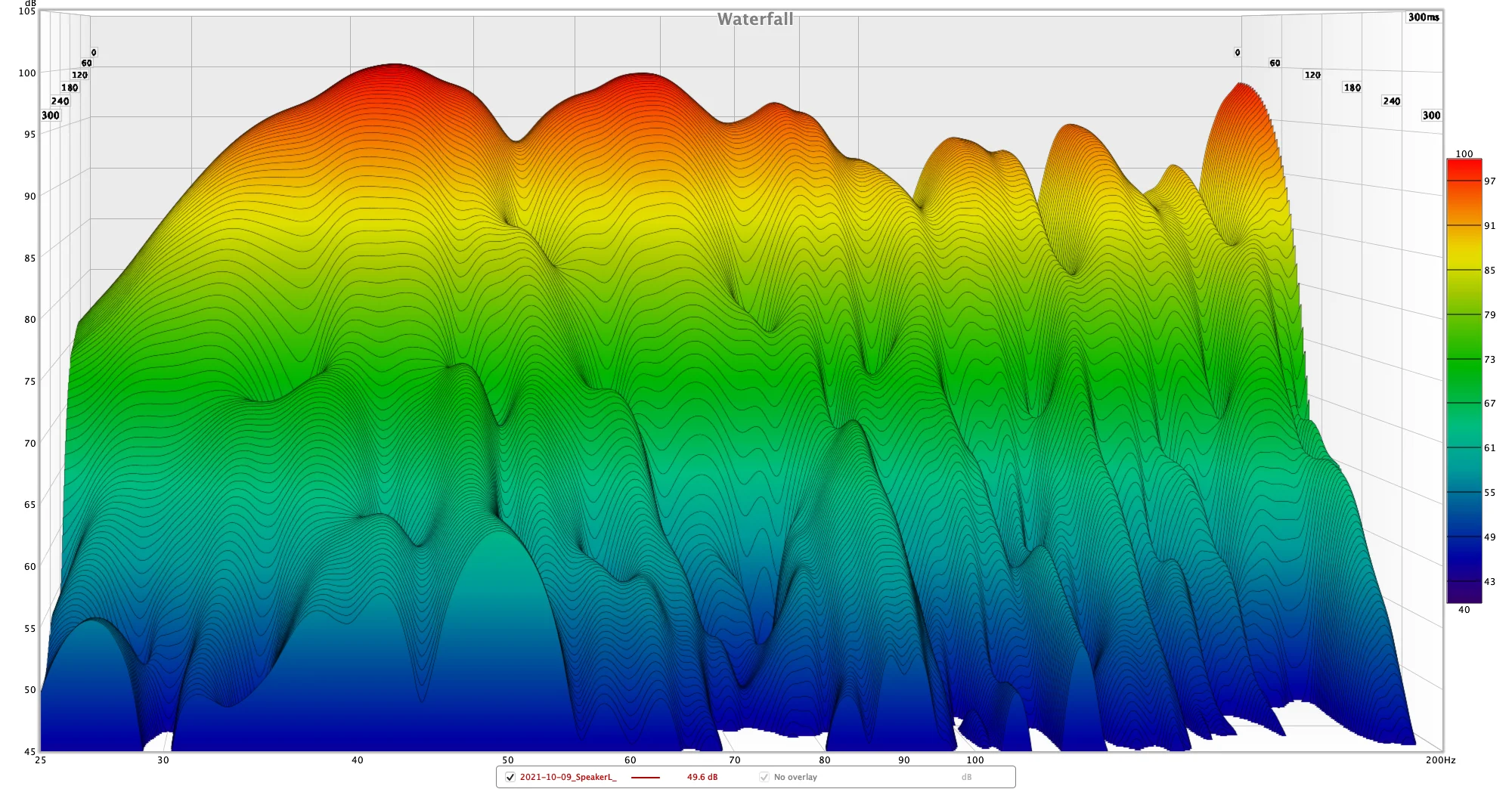Click the 95 dB vertical axis label
The height and width of the screenshot is (789, 1512).
(x=29, y=134)
